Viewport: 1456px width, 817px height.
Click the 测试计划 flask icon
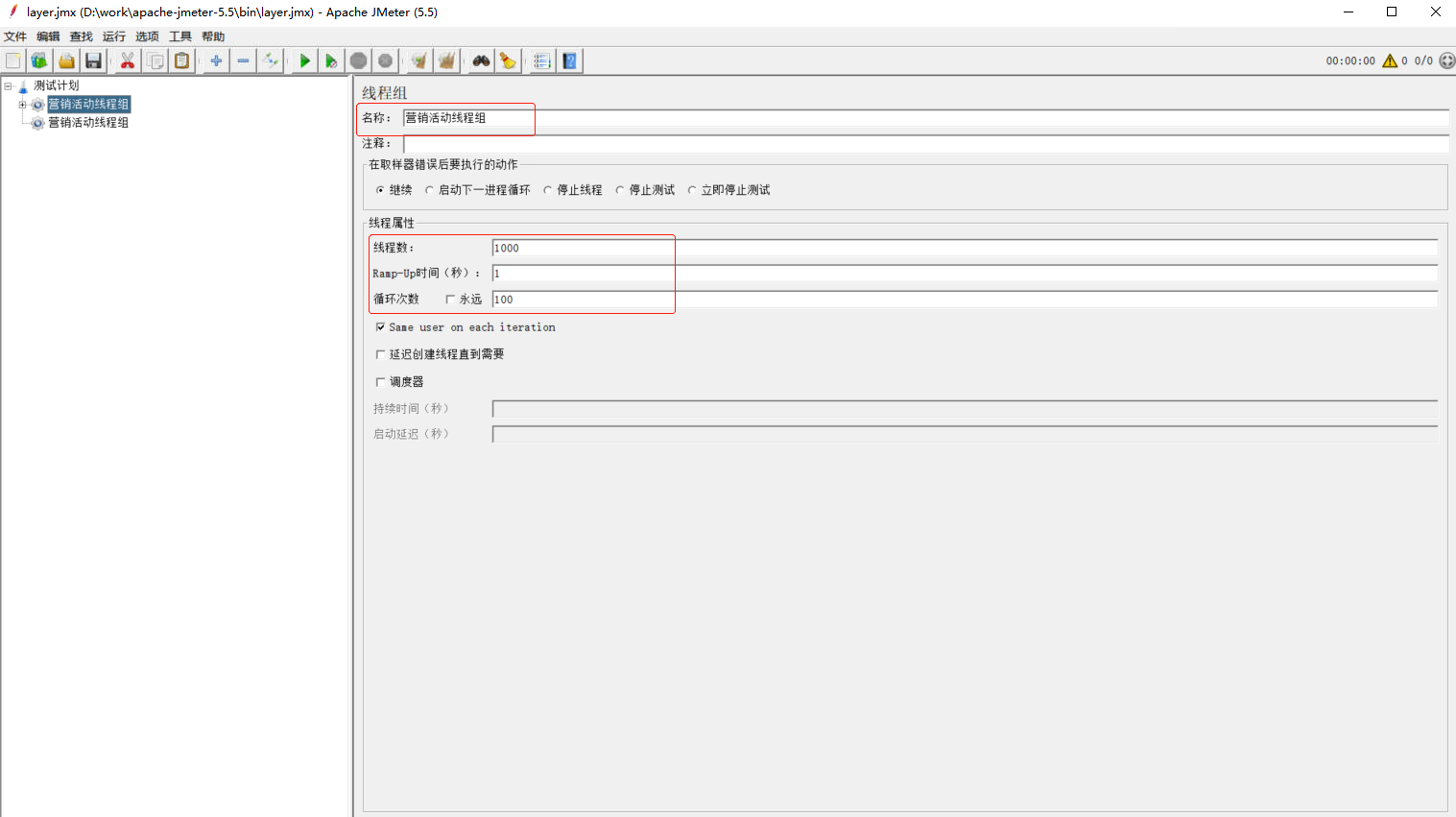pyautogui.click(x=23, y=85)
